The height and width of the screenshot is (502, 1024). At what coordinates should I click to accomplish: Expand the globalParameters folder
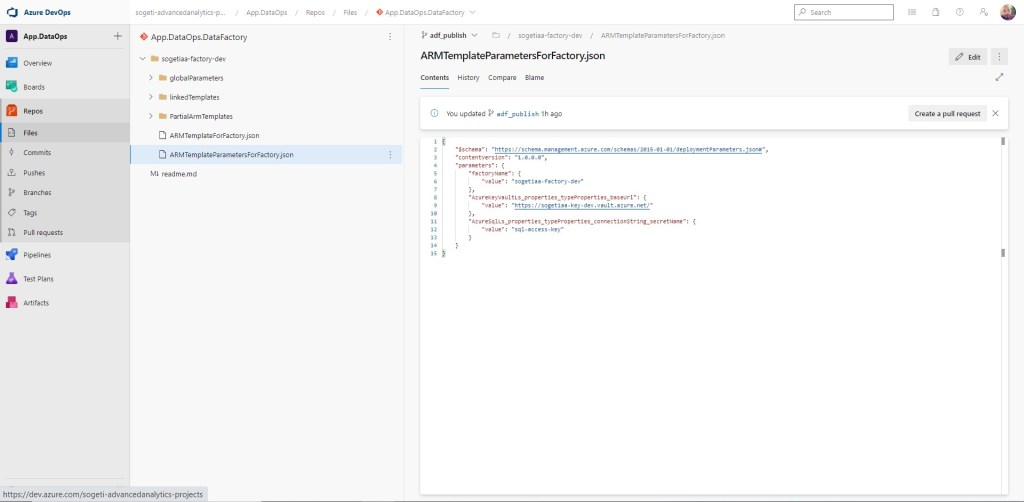(150, 78)
